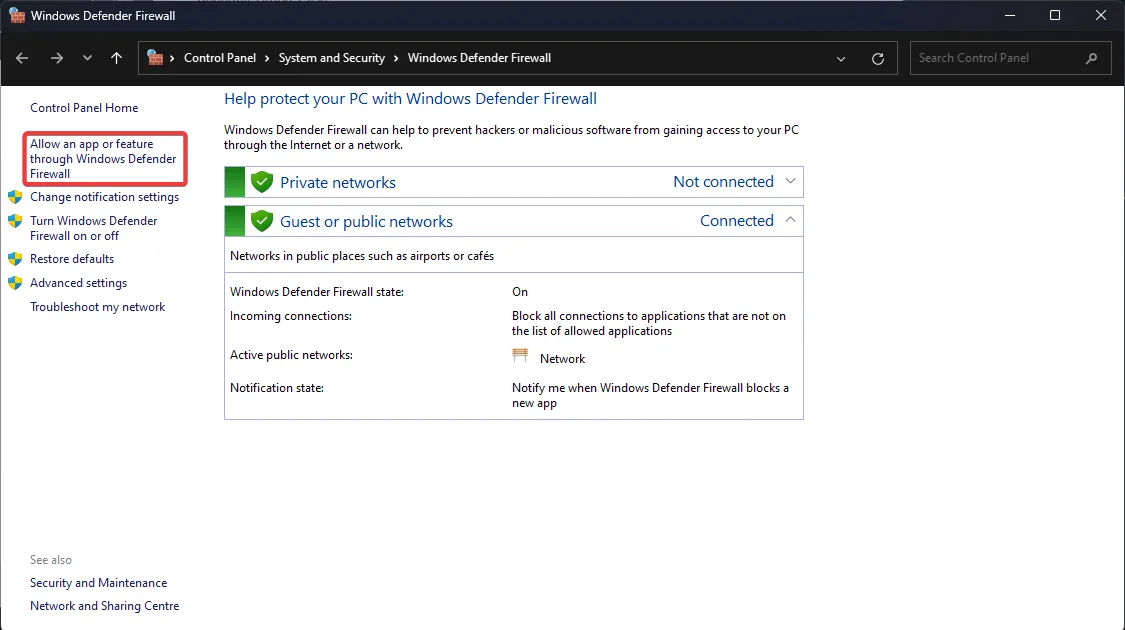Open Allow an app or feature through Firewall
This screenshot has width=1125, height=630.
103,159
